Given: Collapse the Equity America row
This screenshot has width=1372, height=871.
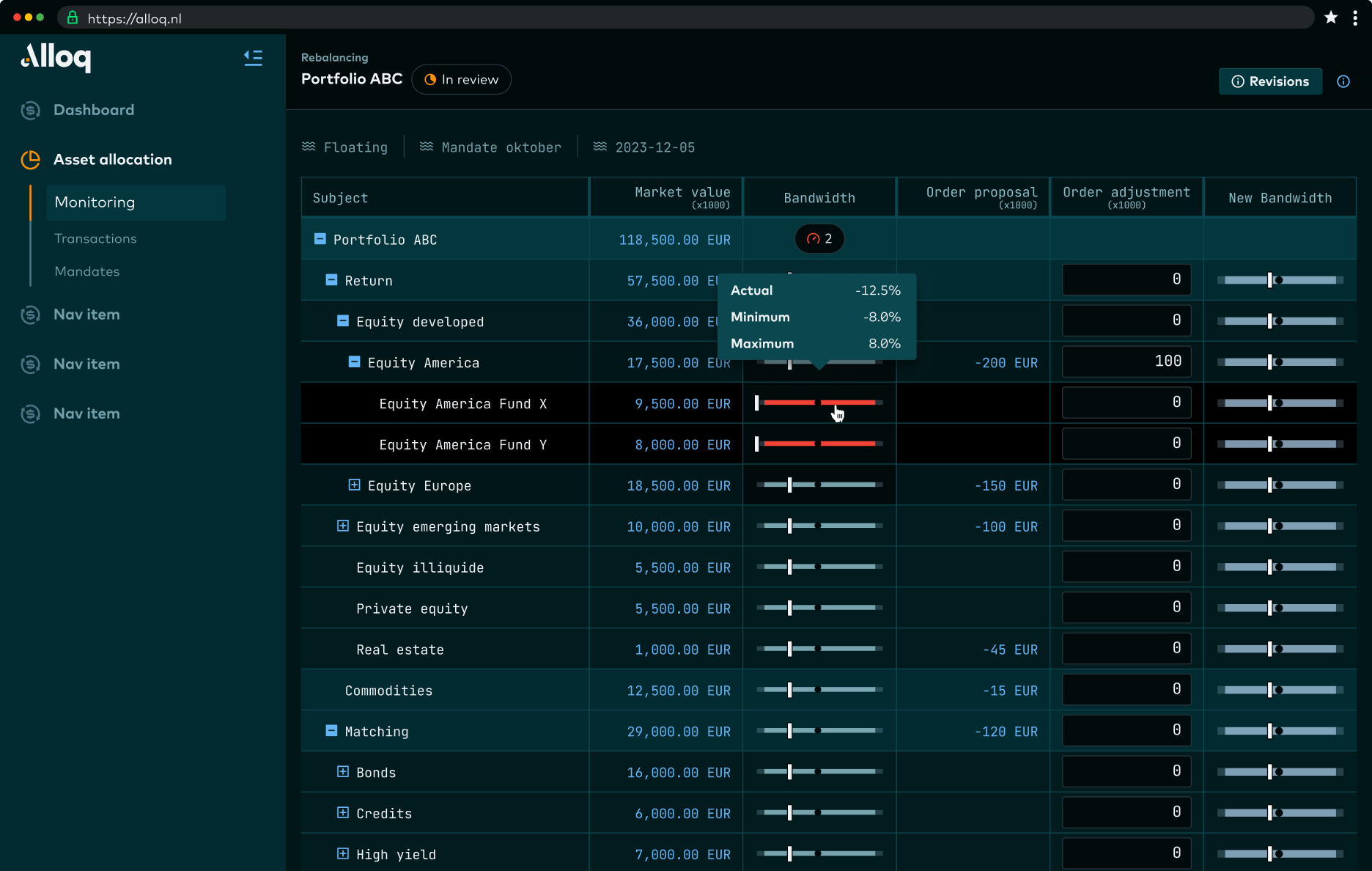Looking at the screenshot, I should click(x=354, y=362).
